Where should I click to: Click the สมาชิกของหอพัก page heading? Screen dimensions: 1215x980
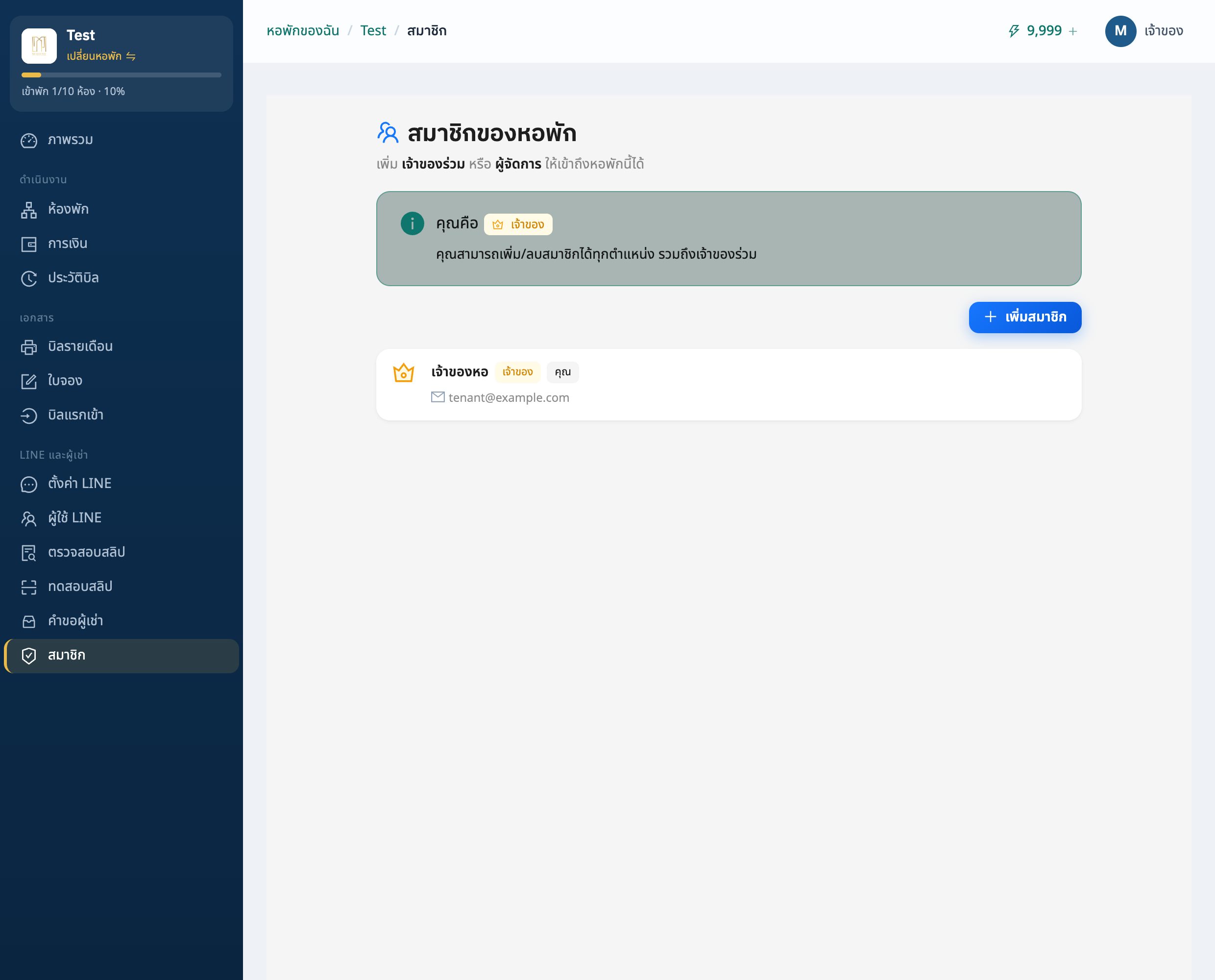pos(491,134)
